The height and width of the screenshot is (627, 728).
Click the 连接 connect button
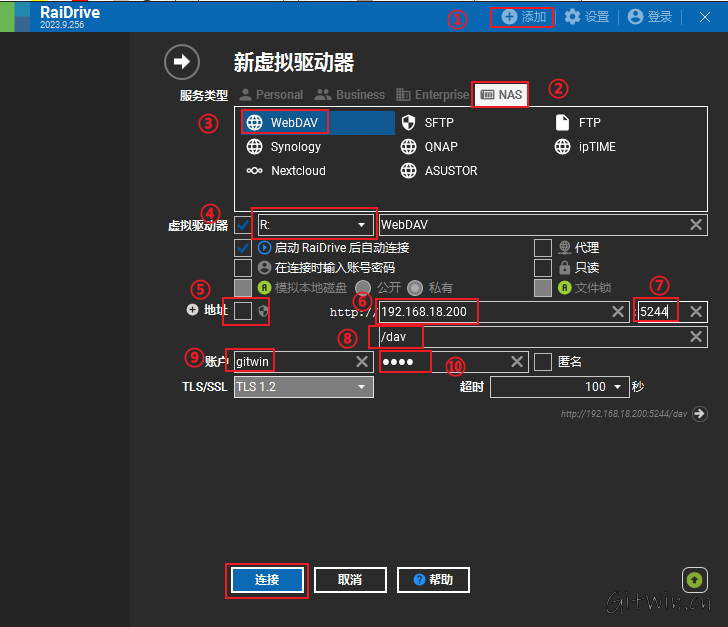(267, 580)
